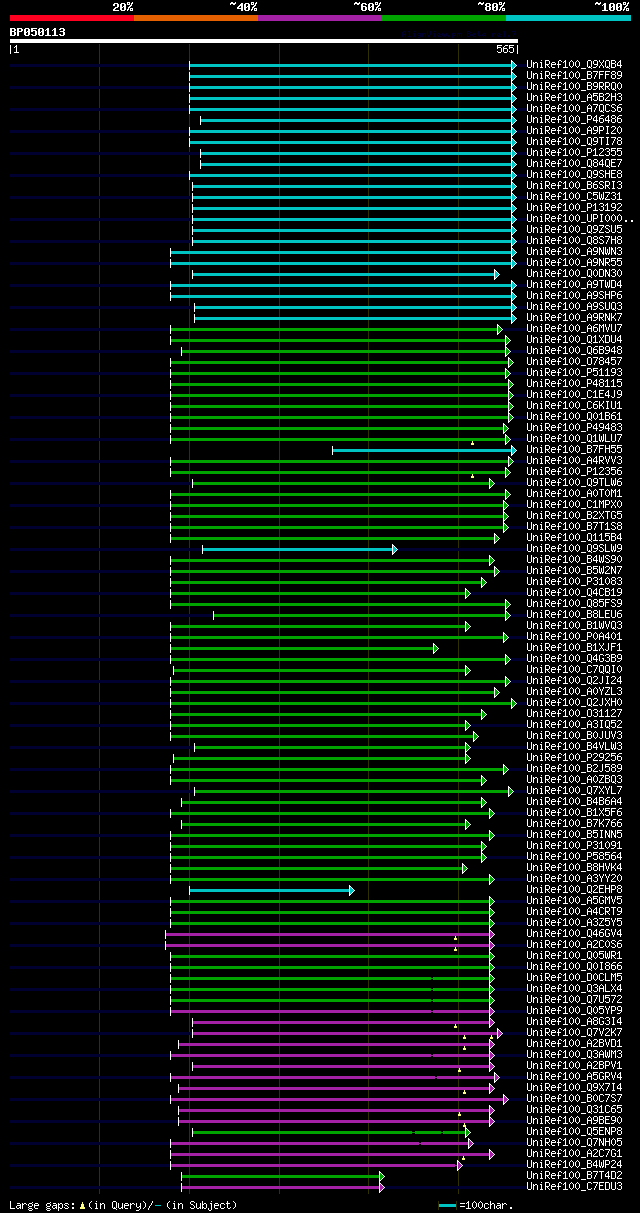Click the green alignment bar for UniRef100_B1XJF1
The image size is (640, 1213).
(304, 648)
